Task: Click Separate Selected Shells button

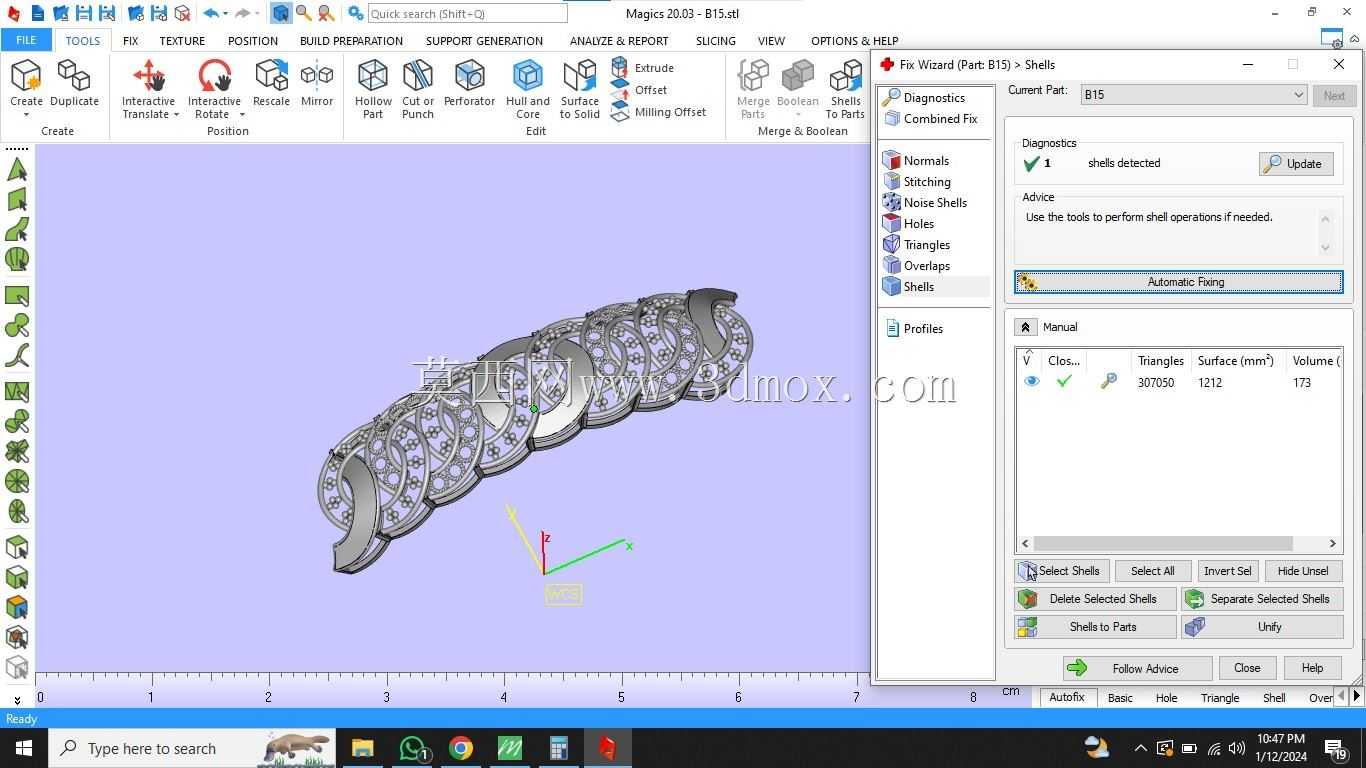Action: pyautogui.click(x=1262, y=599)
